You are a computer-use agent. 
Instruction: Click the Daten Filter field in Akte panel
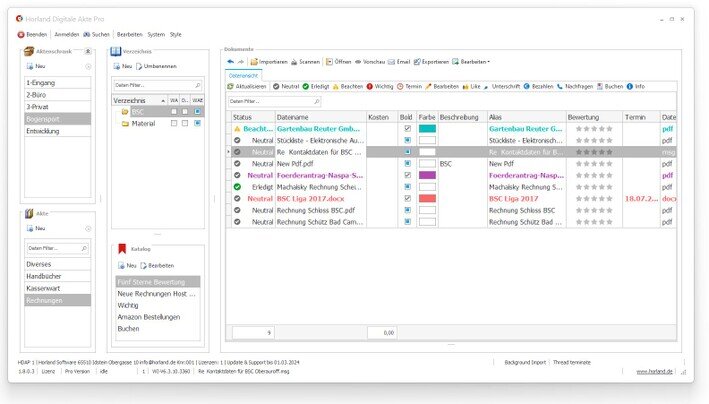(57, 248)
